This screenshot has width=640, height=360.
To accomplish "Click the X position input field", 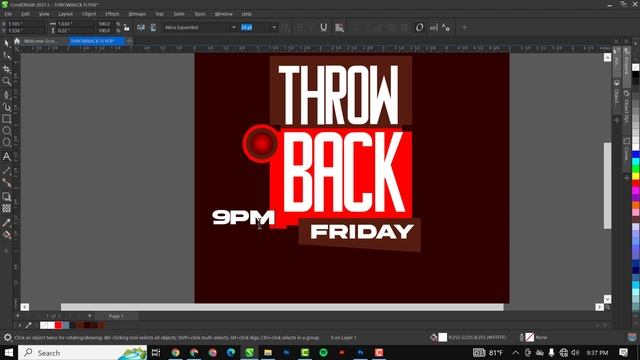I will coord(25,24).
